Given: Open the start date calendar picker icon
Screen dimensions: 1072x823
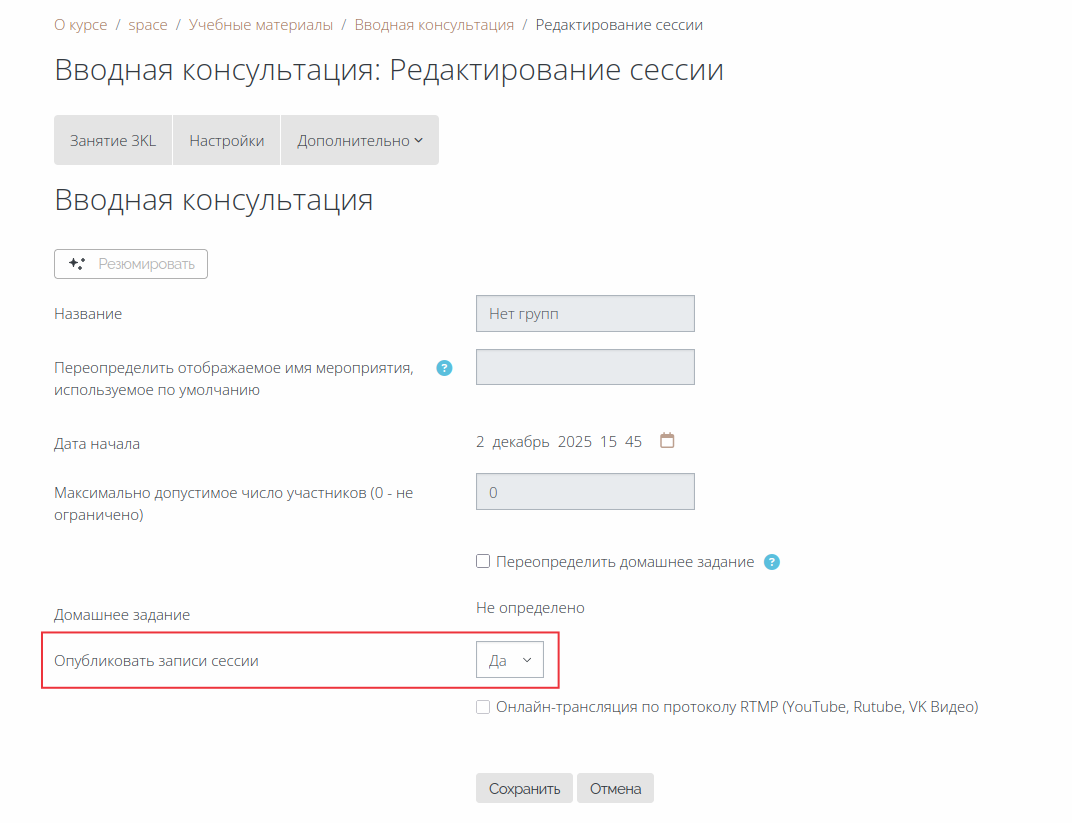Looking at the screenshot, I should (x=667, y=441).
